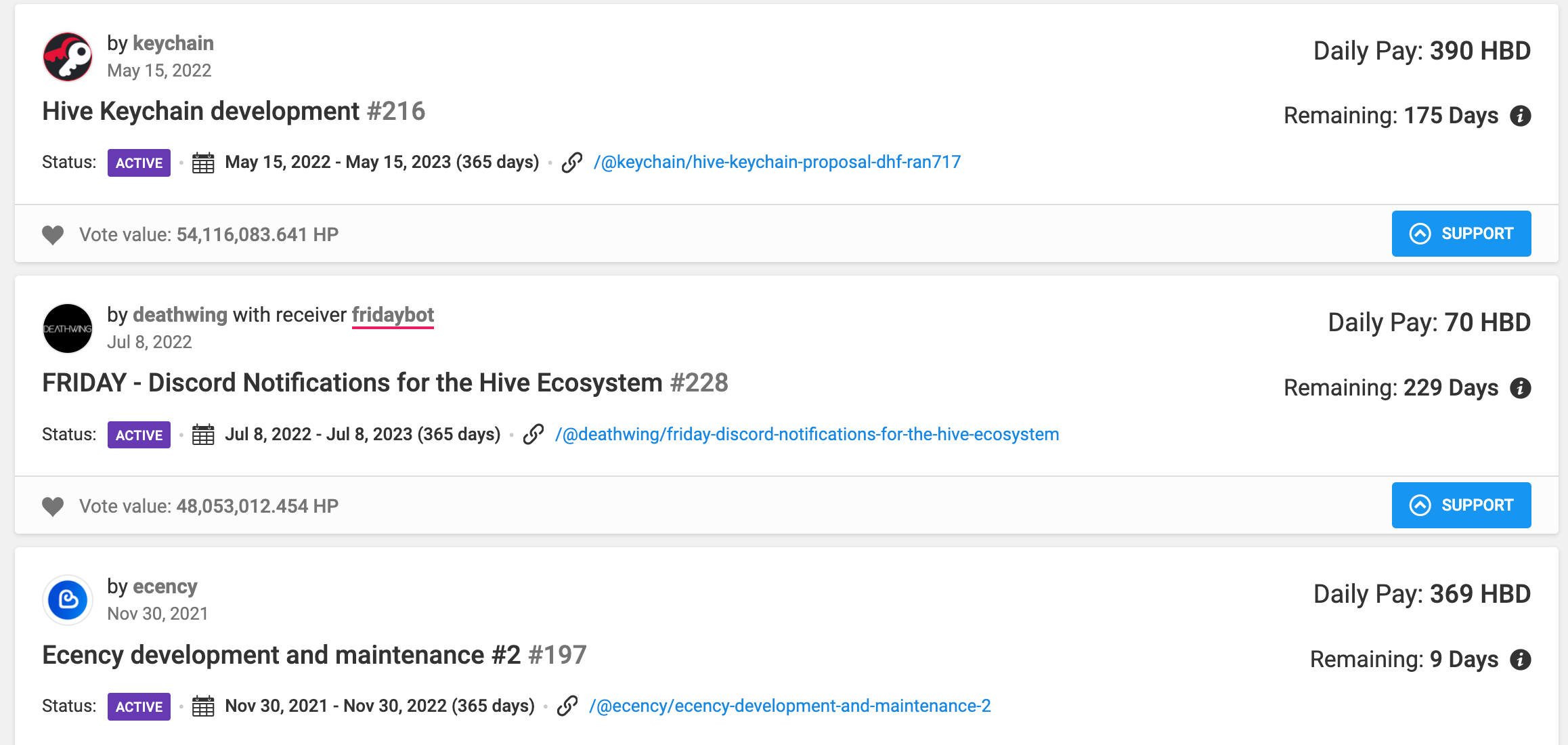Click calendar icon for May 15 date range
This screenshot has height=745, width=1568.
click(x=203, y=163)
